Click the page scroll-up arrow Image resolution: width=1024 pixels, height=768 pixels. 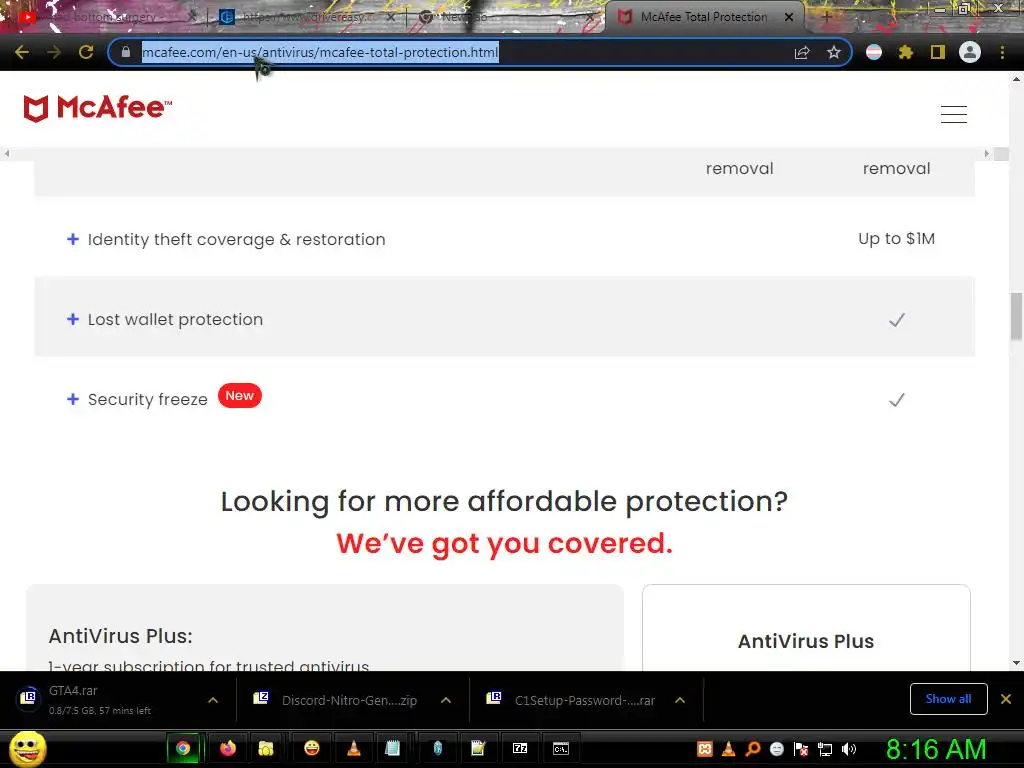pyautogui.click(x=1016, y=79)
